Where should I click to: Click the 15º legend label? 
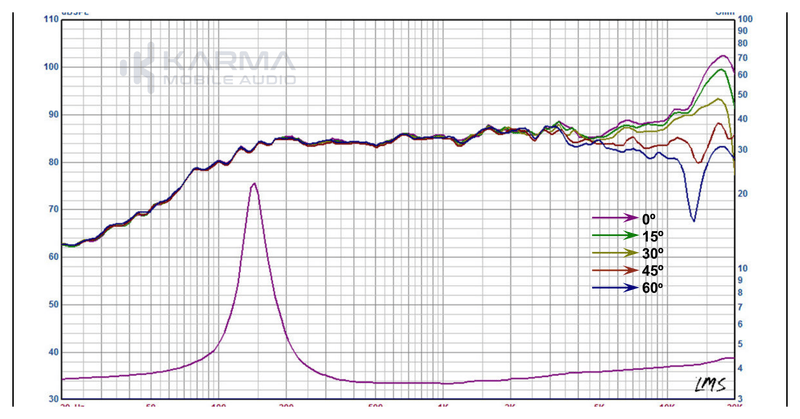[653, 236]
